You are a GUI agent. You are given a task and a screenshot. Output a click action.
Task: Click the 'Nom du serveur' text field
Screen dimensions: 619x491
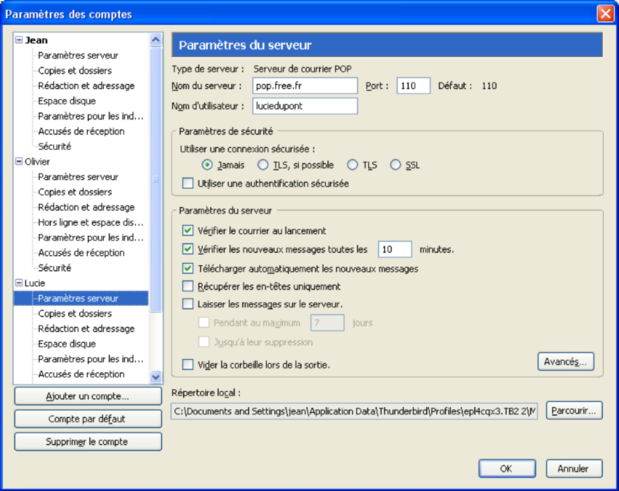pos(305,86)
